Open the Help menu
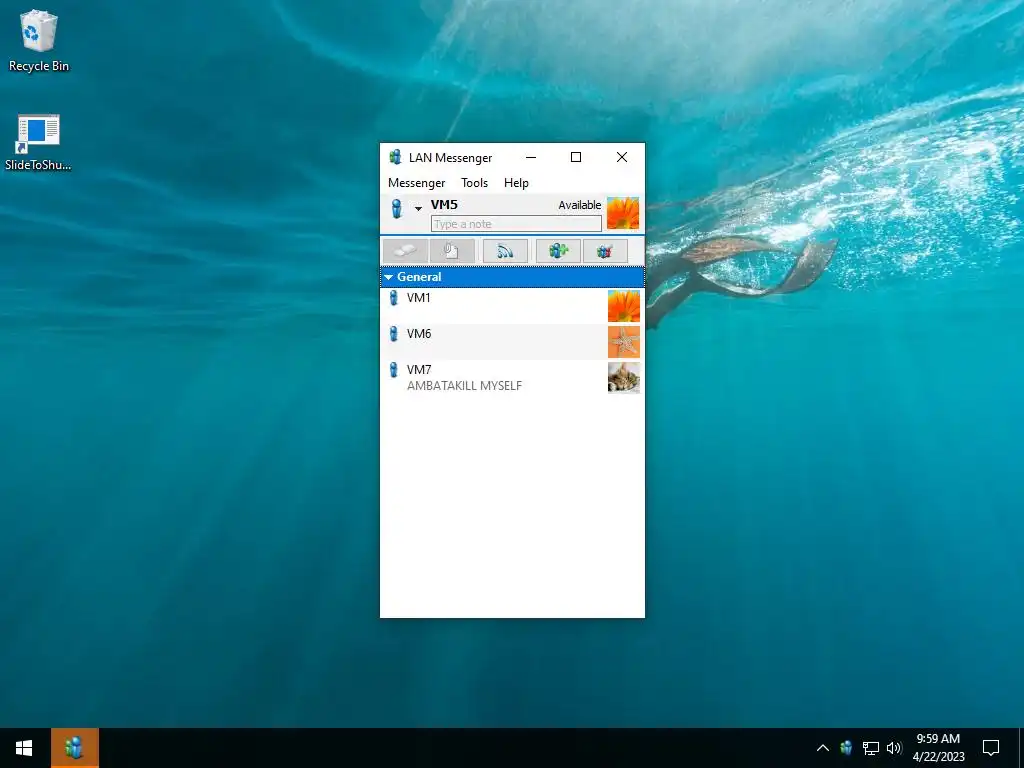Screen dimensions: 1024x768 click(516, 183)
